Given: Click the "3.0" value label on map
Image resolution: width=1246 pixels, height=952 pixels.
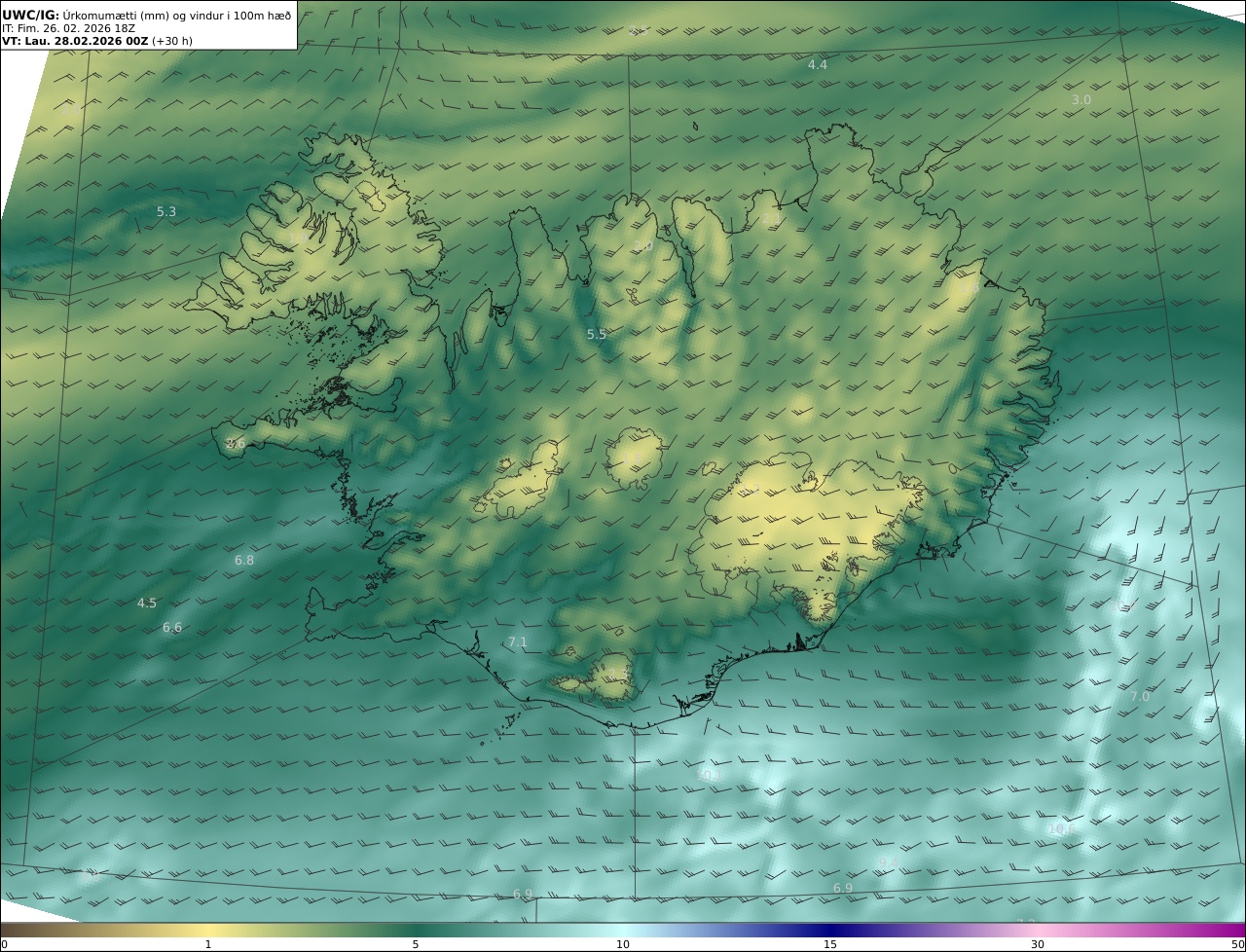Looking at the screenshot, I should tap(1081, 100).
